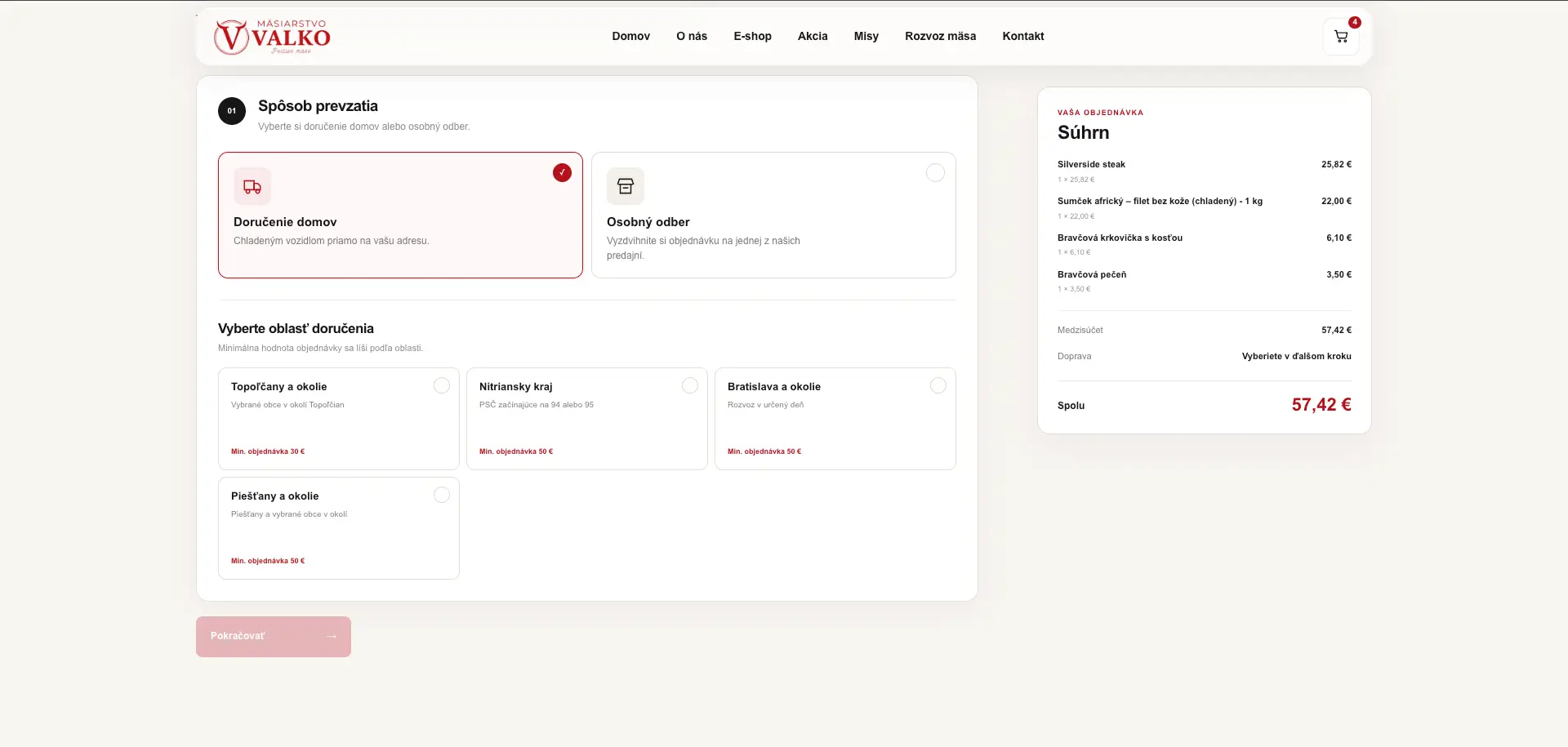Click the Osobný odber card title
This screenshot has width=1568, height=747.
pos(648,222)
